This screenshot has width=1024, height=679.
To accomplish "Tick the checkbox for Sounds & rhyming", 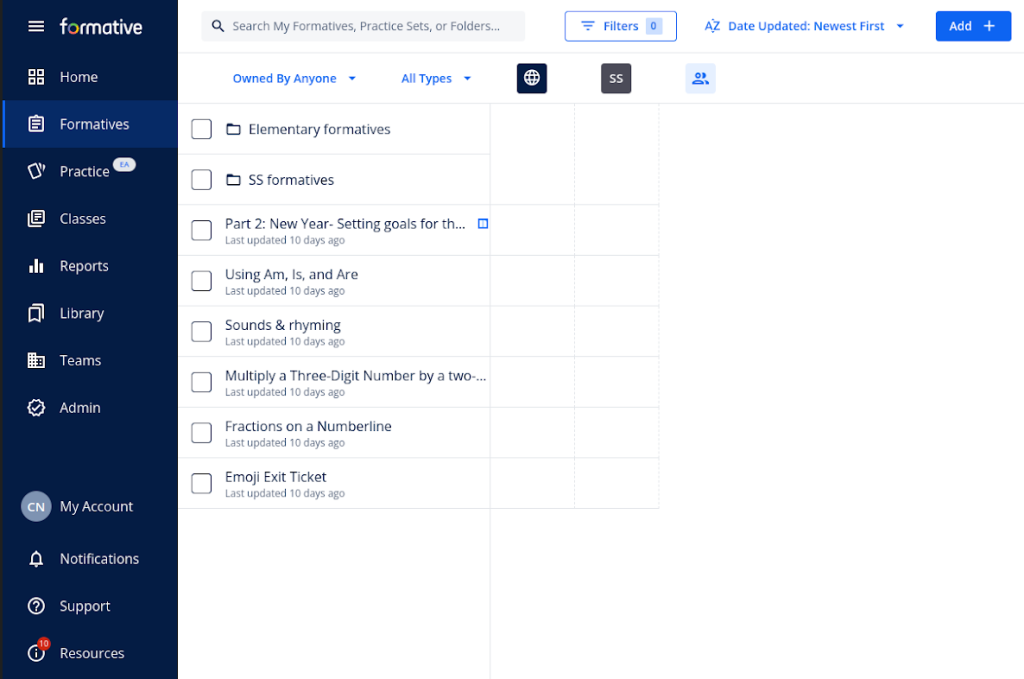I will [202, 332].
